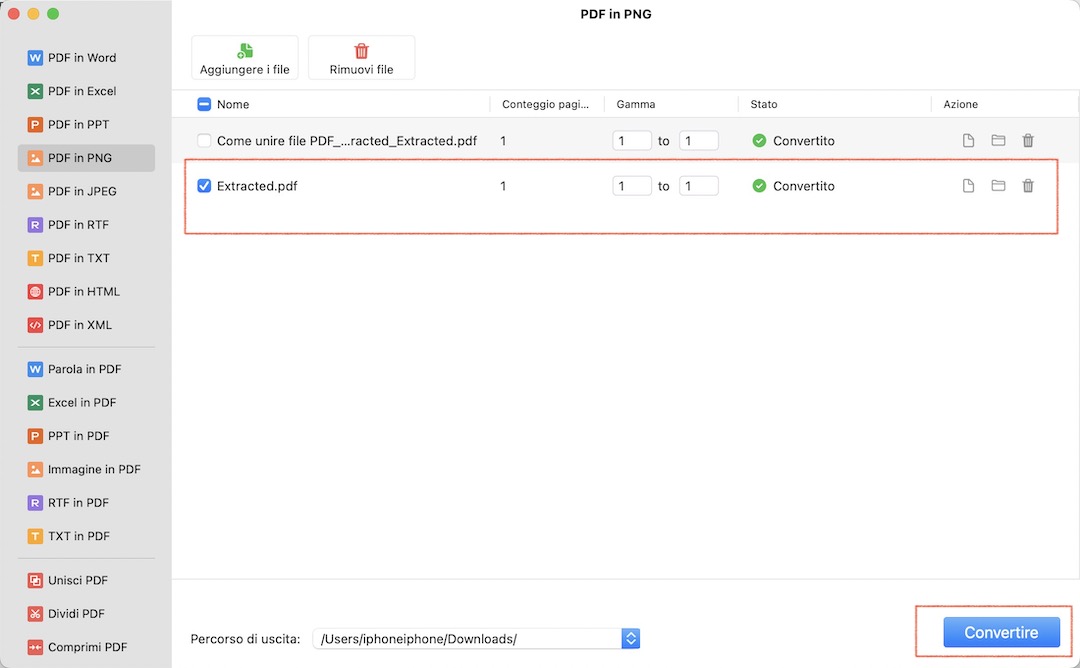The width and height of the screenshot is (1080, 668).
Task: Open output folder icon for Extracted.pdf
Action: click(998, 186)
